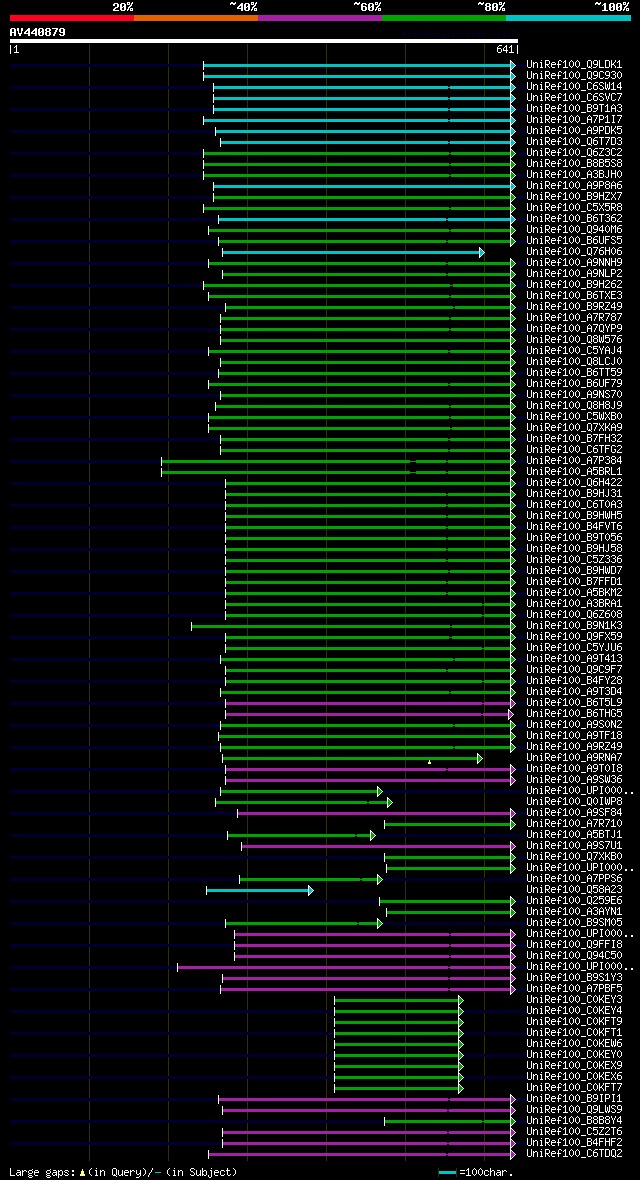The image size is (640, 1180).
Task: Choose the UniRef100_C5YAJ4 hit
Action: (574, 351)
